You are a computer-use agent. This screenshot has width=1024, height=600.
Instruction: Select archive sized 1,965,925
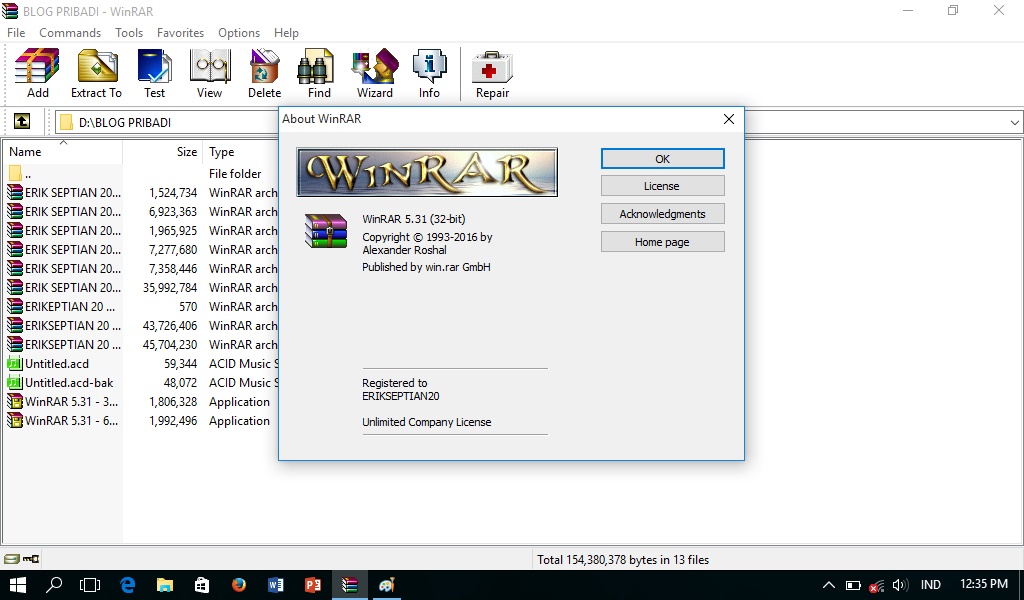(x=141, y=230)
